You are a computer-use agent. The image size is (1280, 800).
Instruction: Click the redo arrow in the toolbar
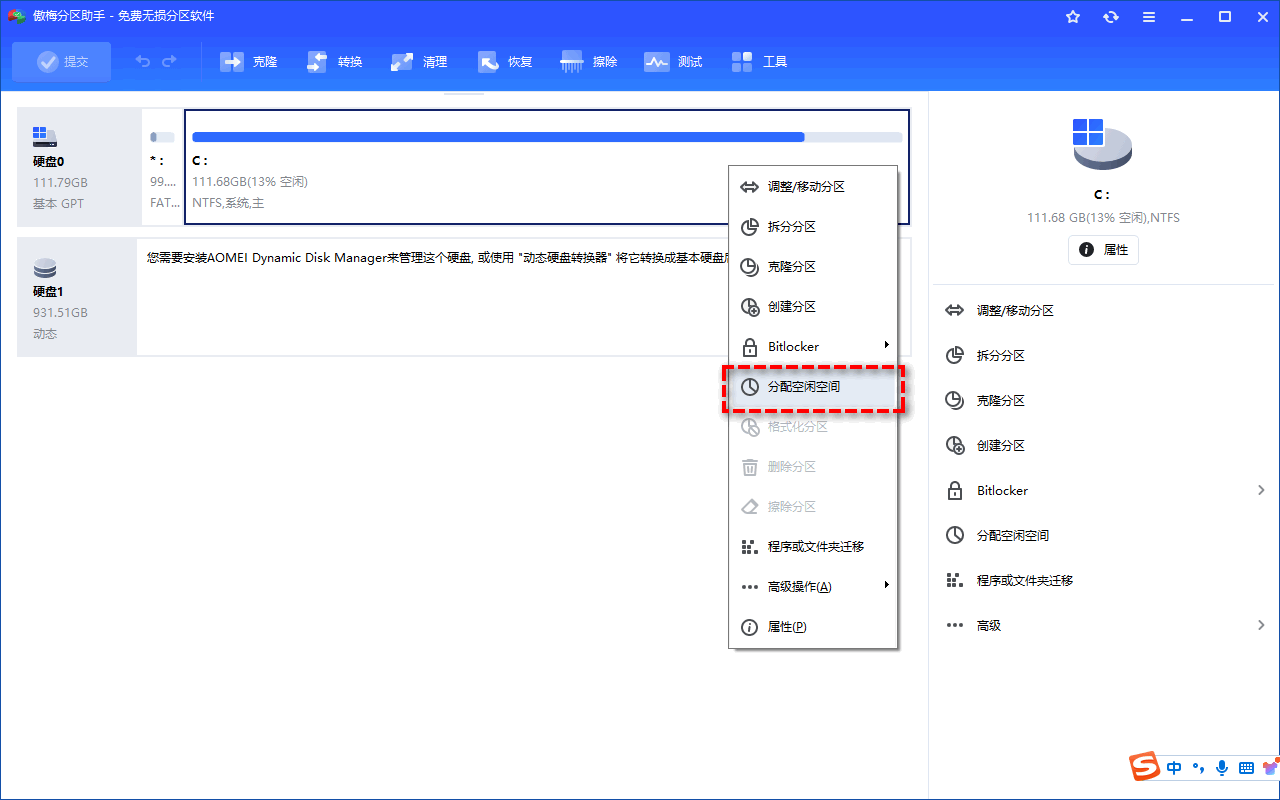(169, 62)
